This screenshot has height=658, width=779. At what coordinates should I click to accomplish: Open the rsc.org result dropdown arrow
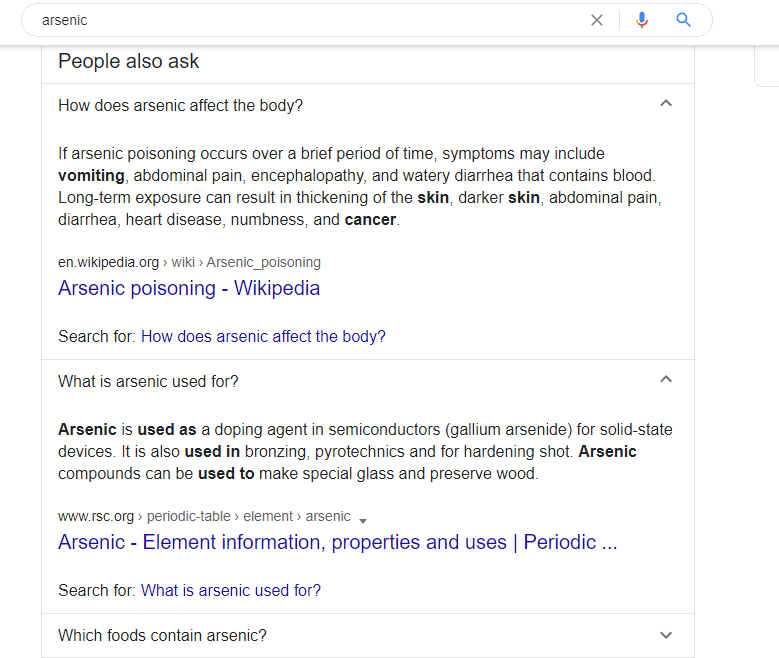pyautogui.click(x=363, y=521)
